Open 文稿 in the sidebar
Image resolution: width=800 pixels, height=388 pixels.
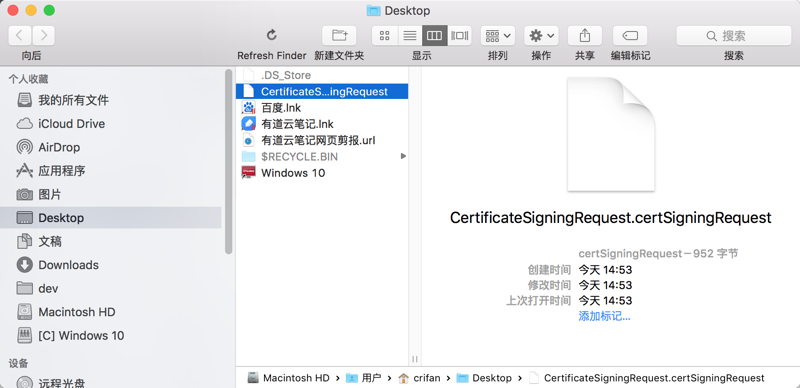[111, 241]
